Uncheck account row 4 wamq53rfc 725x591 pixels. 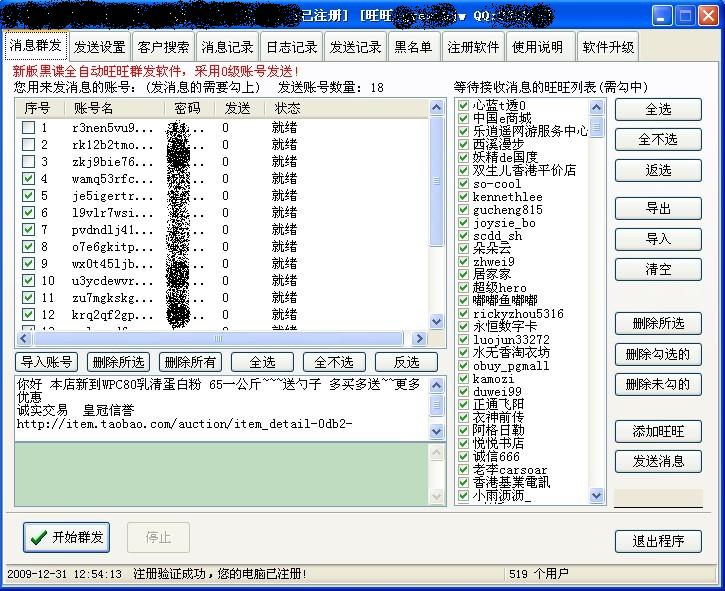[x=28, y=179]
